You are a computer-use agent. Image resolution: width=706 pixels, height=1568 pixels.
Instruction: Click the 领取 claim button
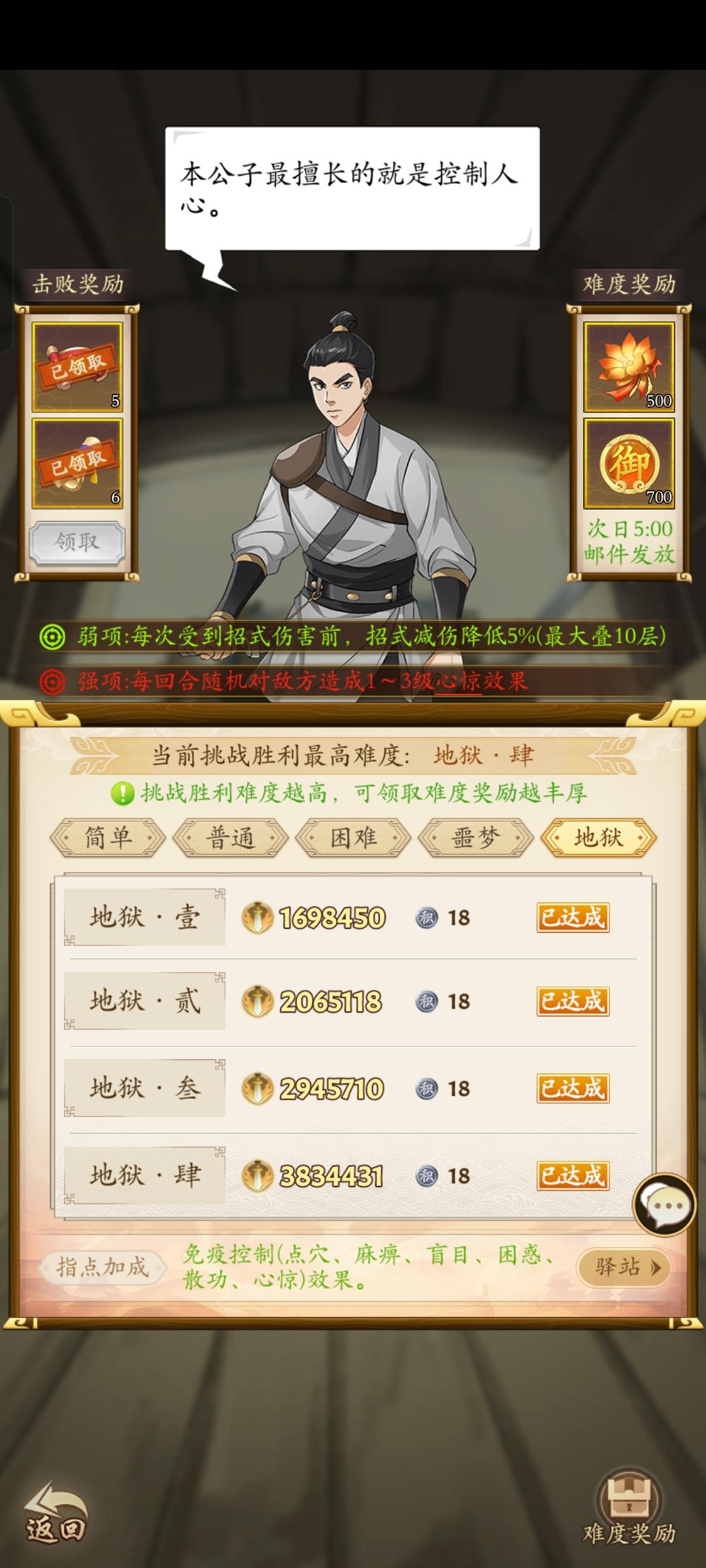77,542
